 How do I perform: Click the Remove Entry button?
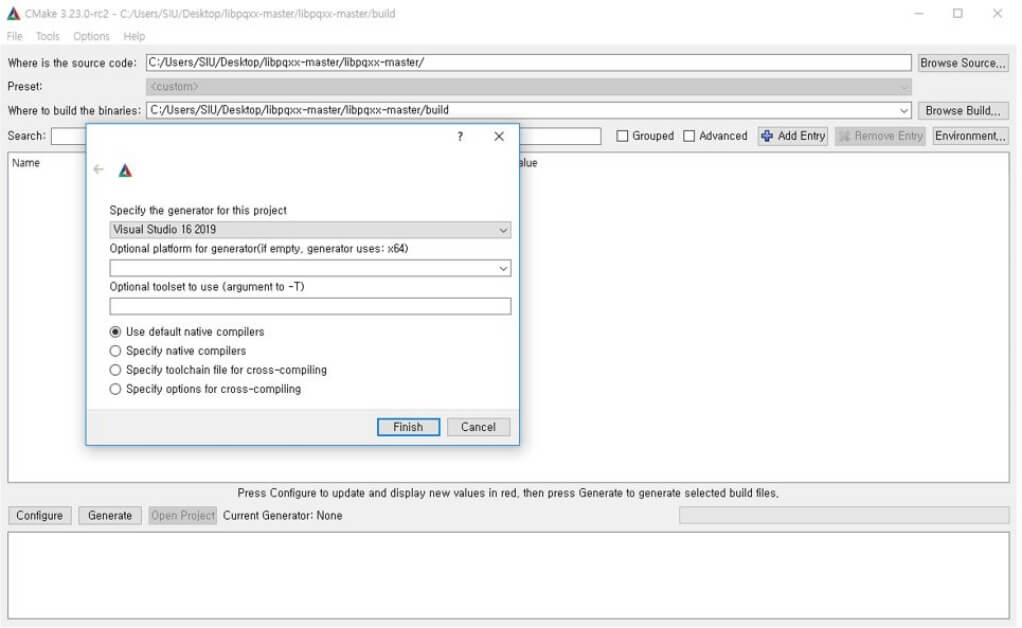pyautogui.click(x=880, y=136)
